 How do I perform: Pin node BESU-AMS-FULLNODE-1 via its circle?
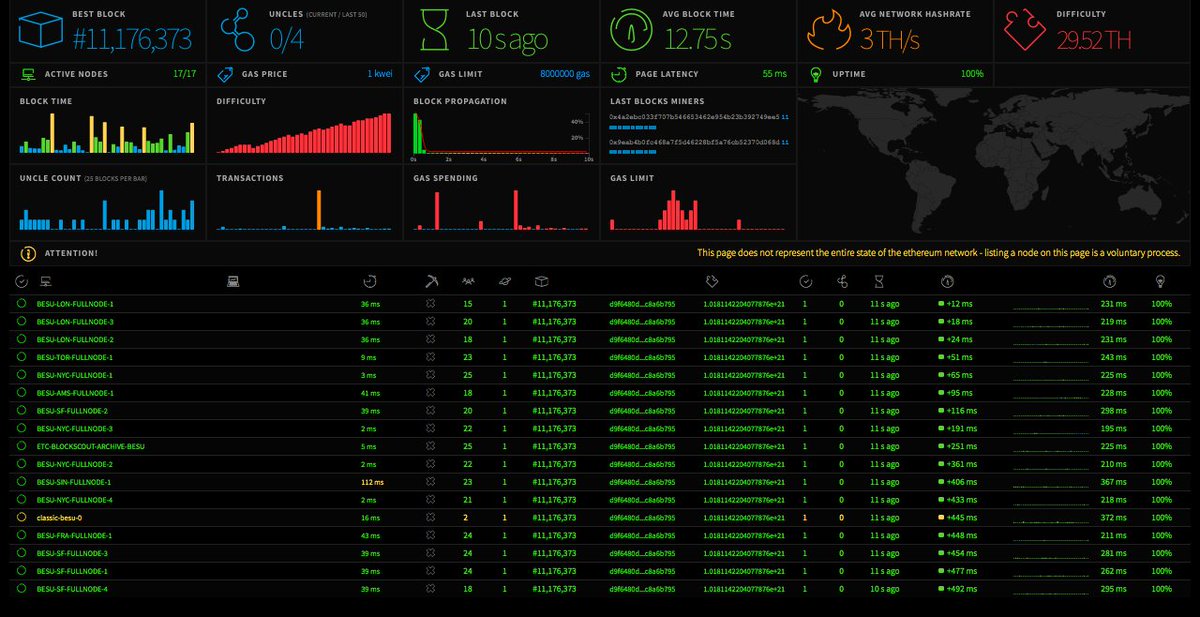click(21, 393)
